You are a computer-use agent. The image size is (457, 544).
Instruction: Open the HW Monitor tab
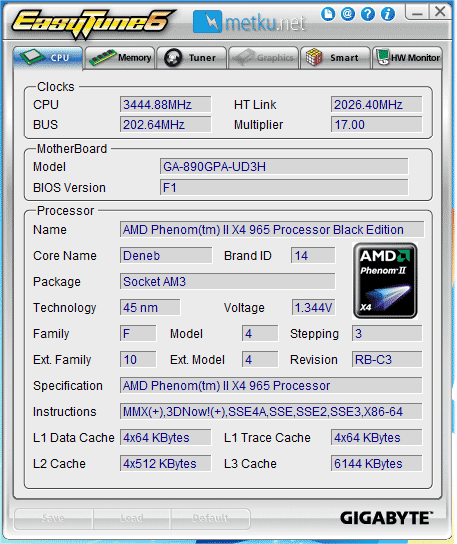407,58
